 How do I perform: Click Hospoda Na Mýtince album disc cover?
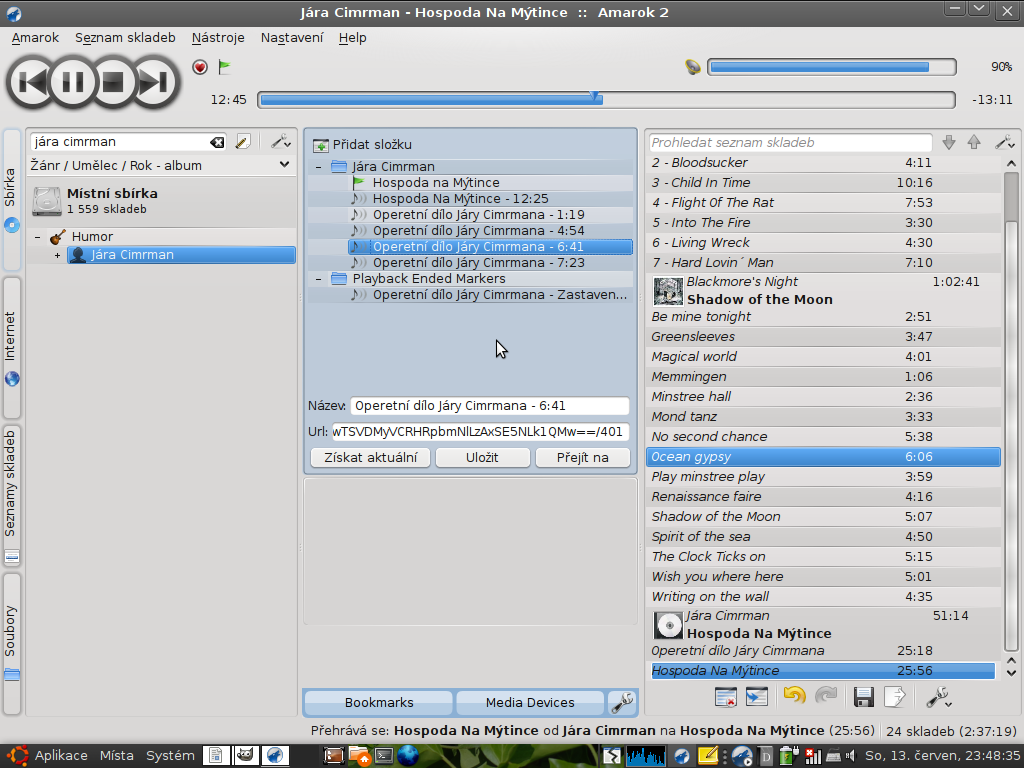coord(668,625)
